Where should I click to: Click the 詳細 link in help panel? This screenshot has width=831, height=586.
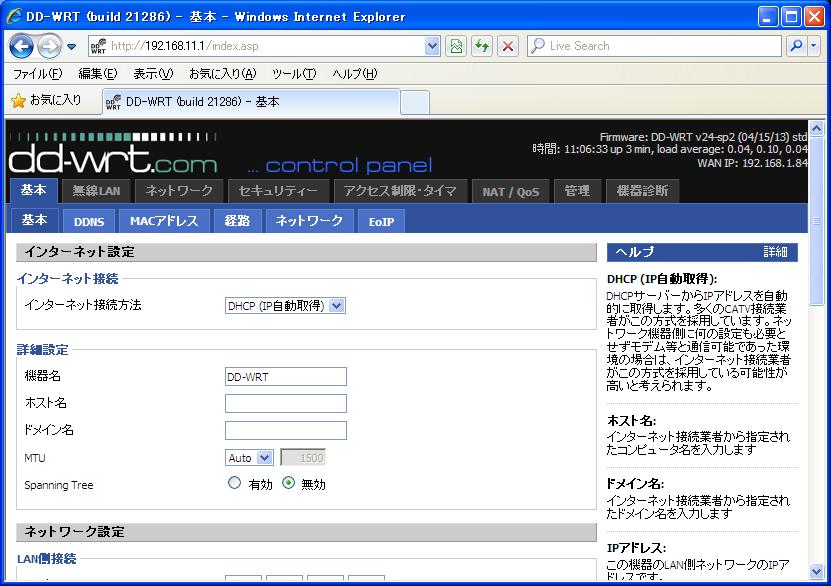click(775, 252)
